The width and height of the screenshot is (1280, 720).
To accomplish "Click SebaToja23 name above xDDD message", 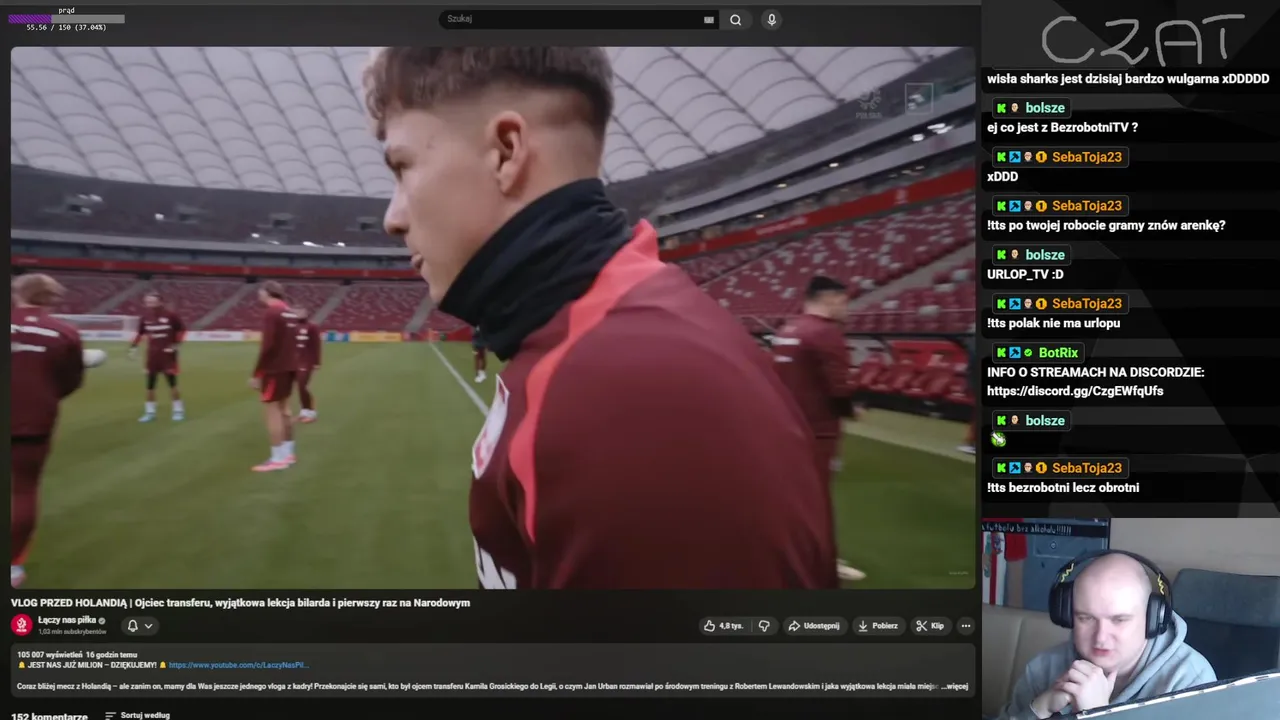I will [1087, 157].
